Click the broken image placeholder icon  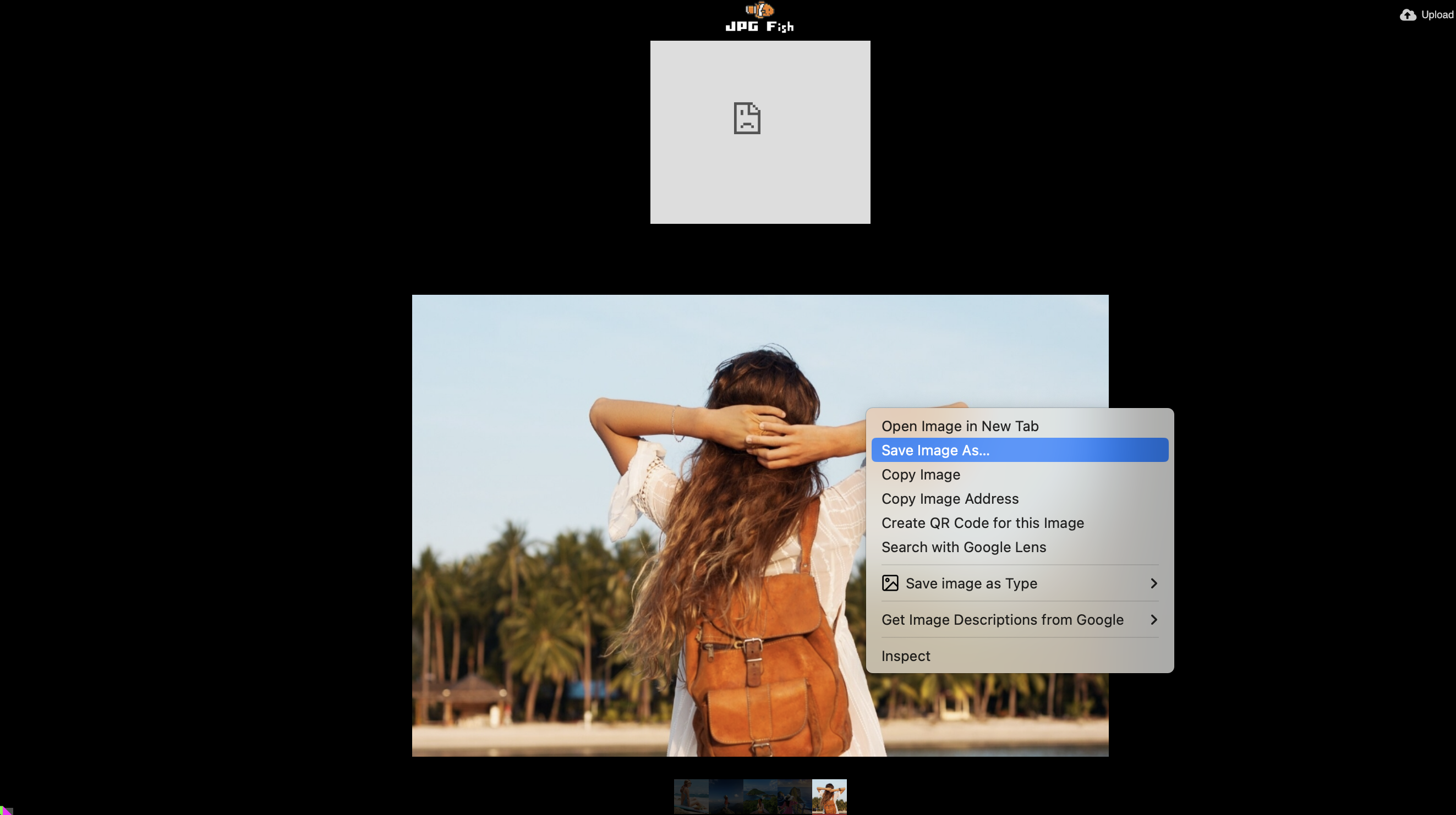(747, 118)
